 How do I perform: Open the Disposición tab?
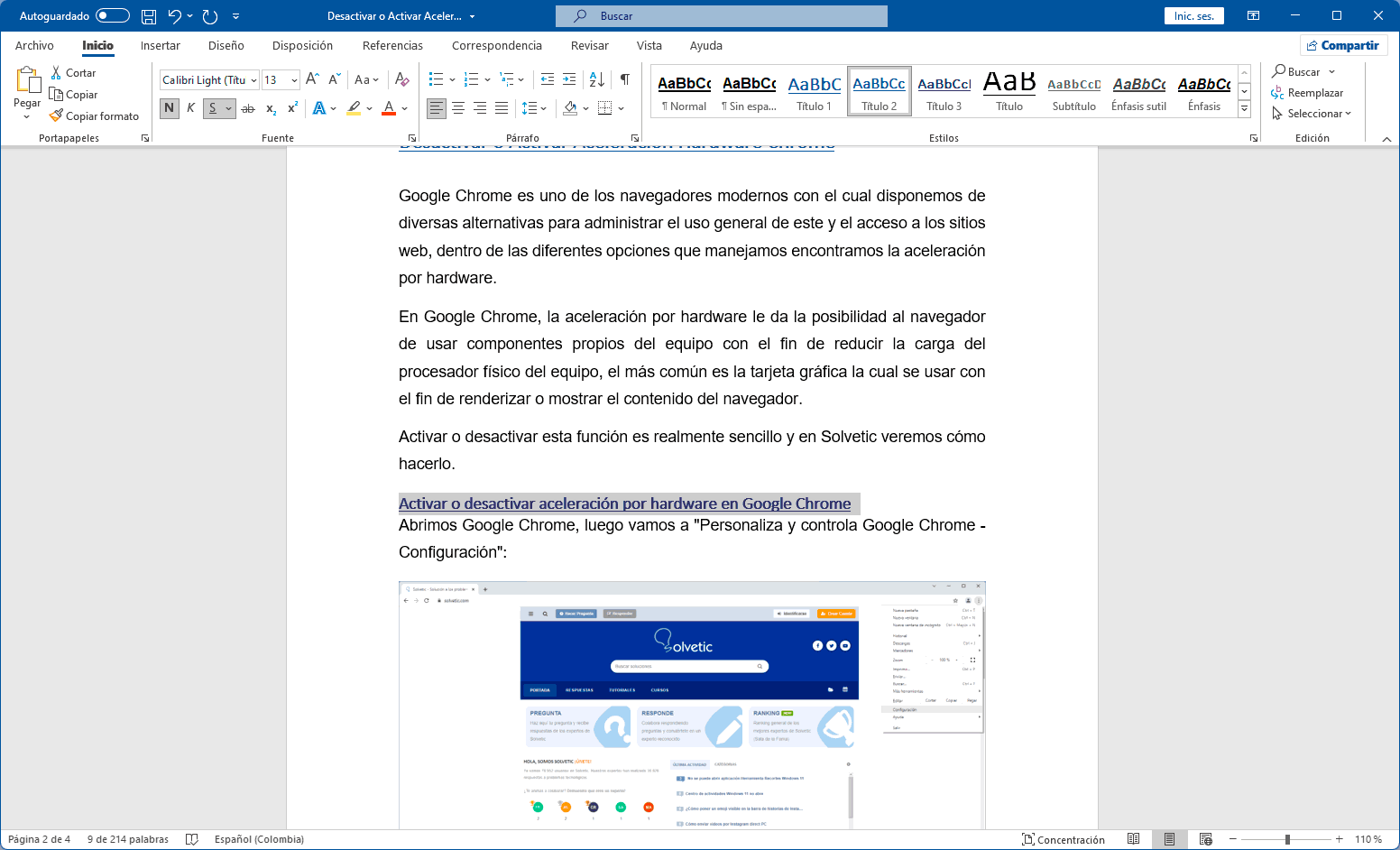pos(302,46)
